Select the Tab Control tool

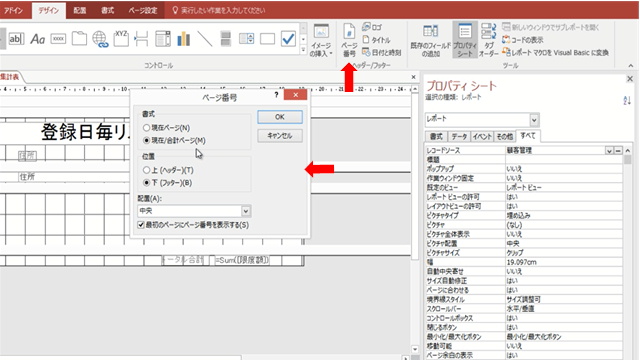79,39
